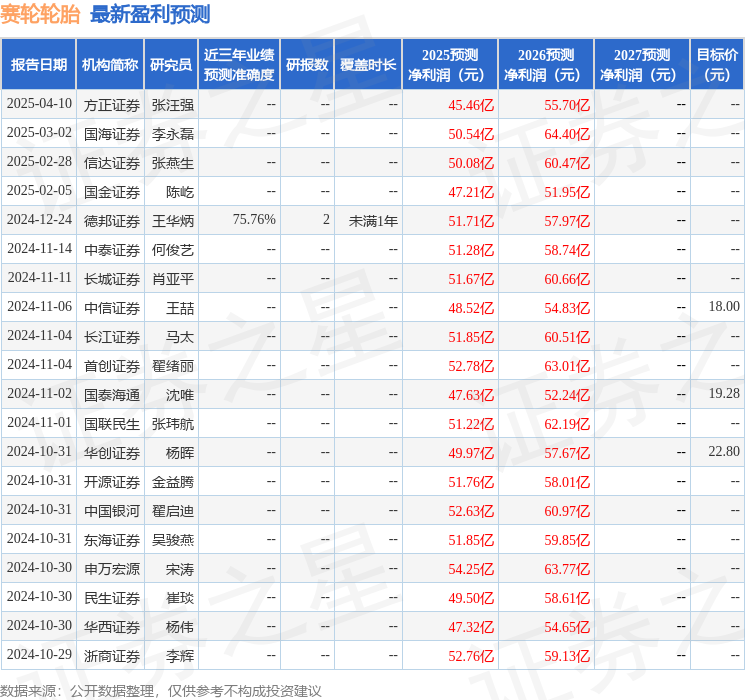
Task: Select 国海证券 institution cell
Action: (112, 134)
